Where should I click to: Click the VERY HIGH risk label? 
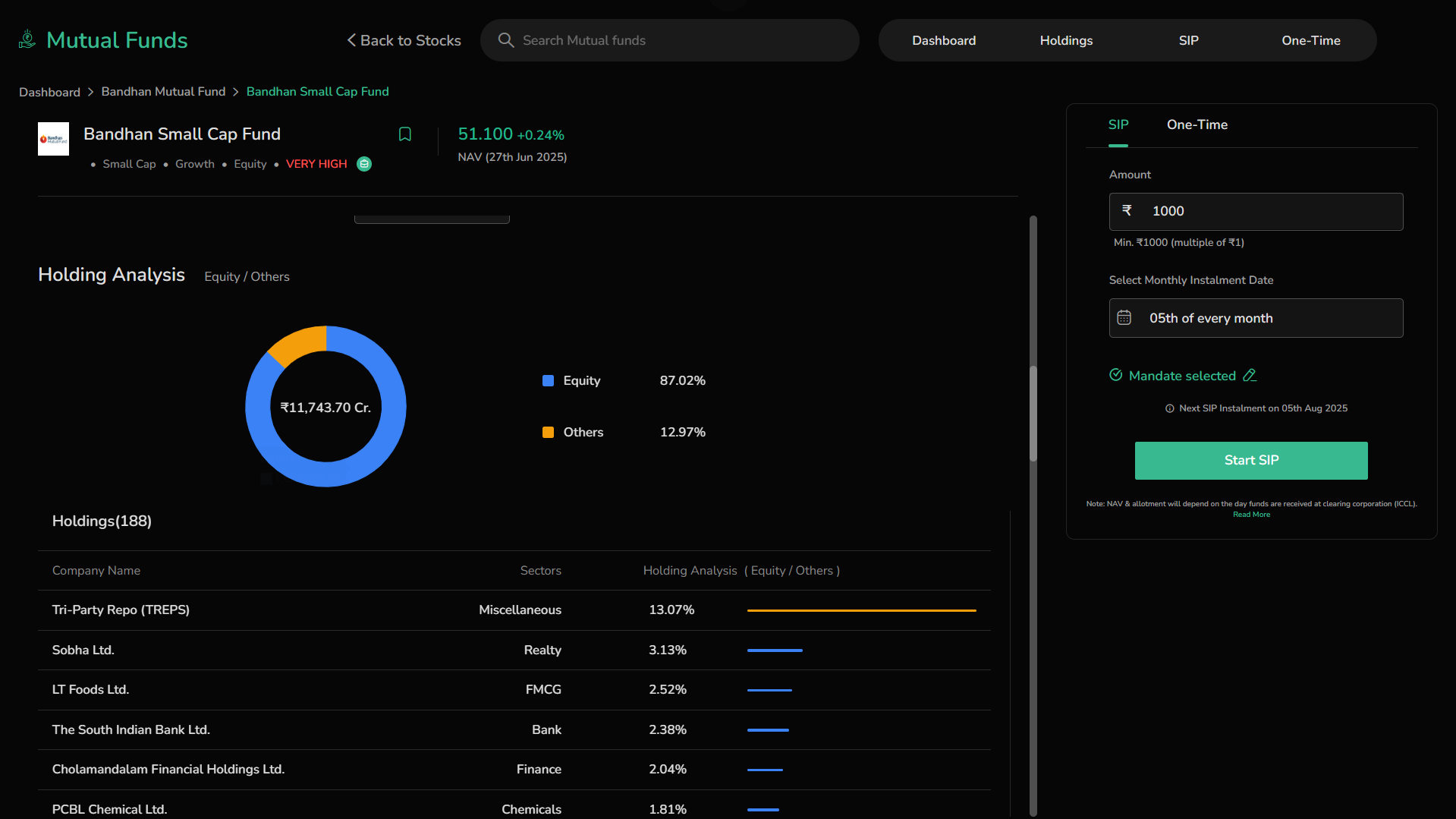(316, 164)
